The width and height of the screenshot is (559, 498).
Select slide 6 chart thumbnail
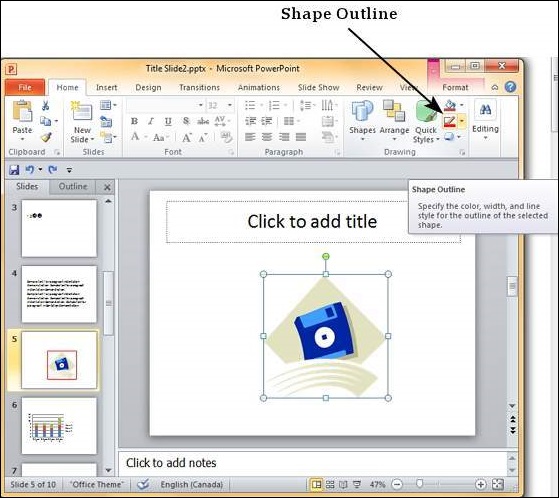pos(59,426)
